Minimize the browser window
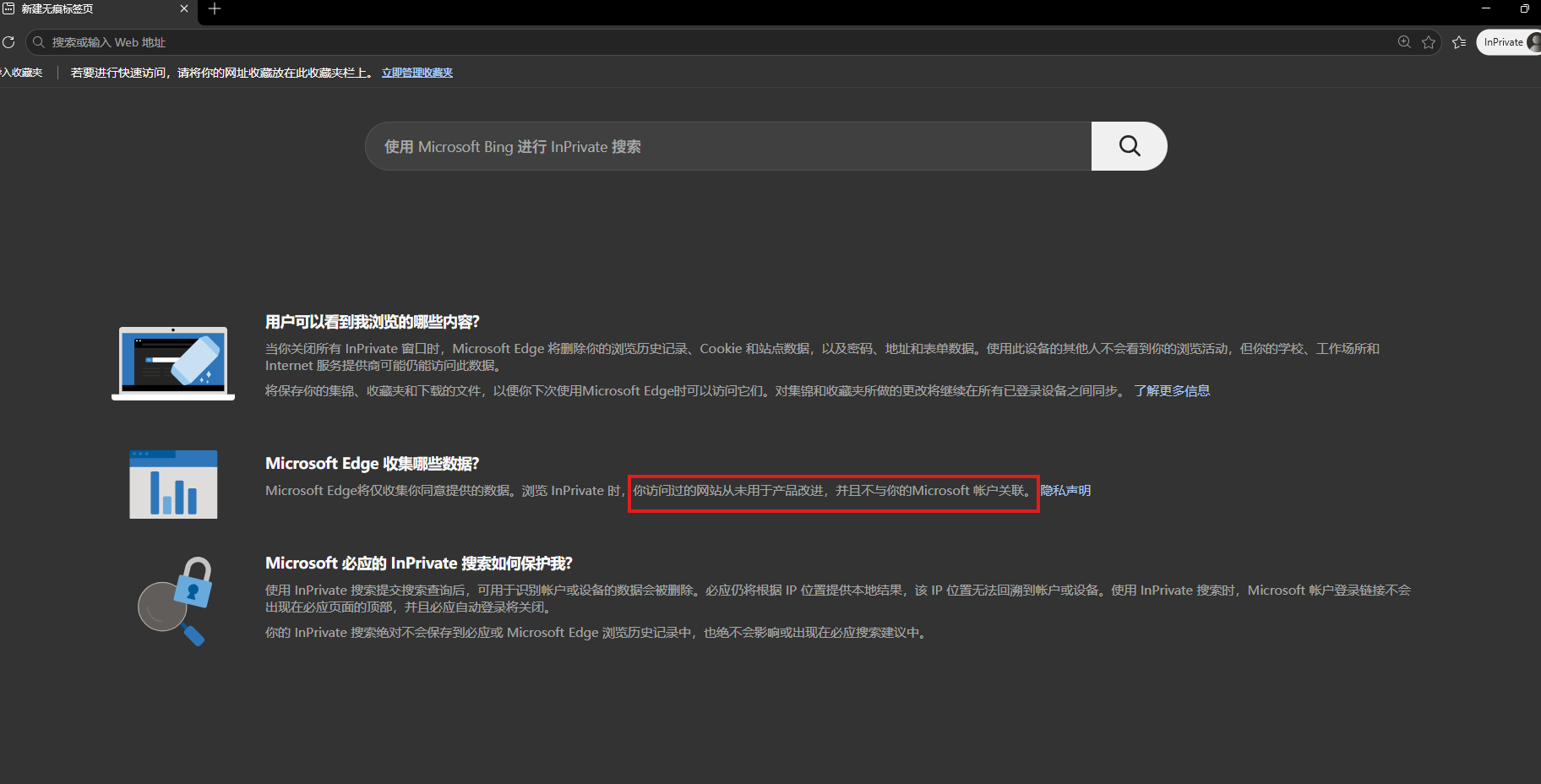This screenshot has height=784, width=1541. 1486,8
